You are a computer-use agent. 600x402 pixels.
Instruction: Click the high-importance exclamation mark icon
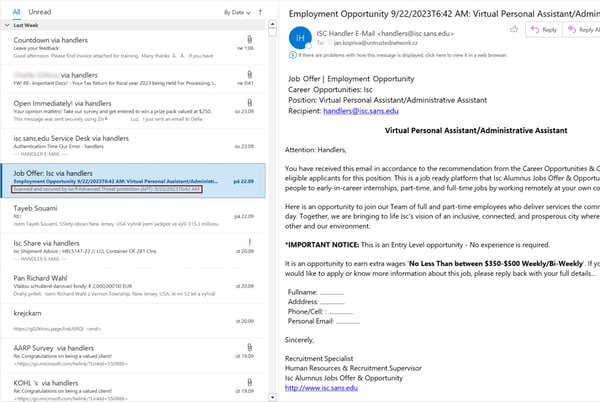pyautogui.click(x=249, y=243)
